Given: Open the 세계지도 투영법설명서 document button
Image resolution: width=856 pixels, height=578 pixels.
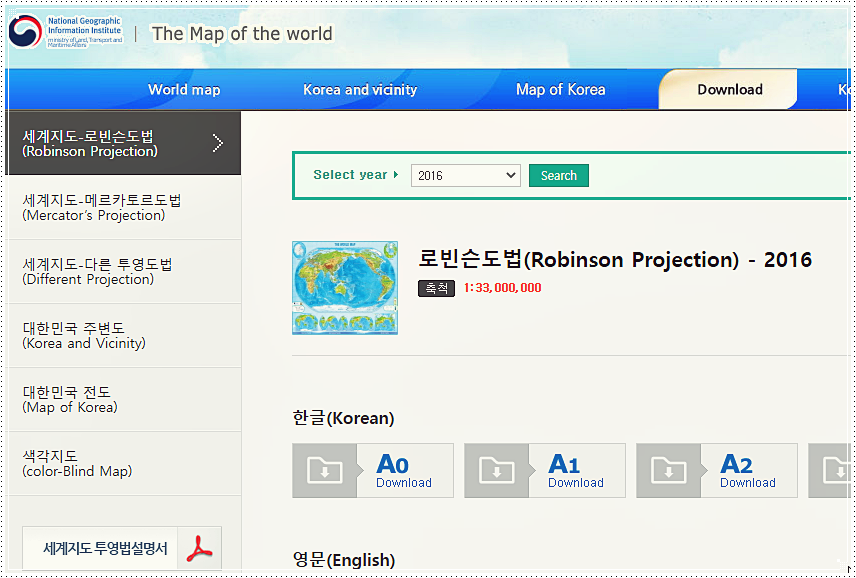Looking at the screenshot, I should click(x=122, y=548).
